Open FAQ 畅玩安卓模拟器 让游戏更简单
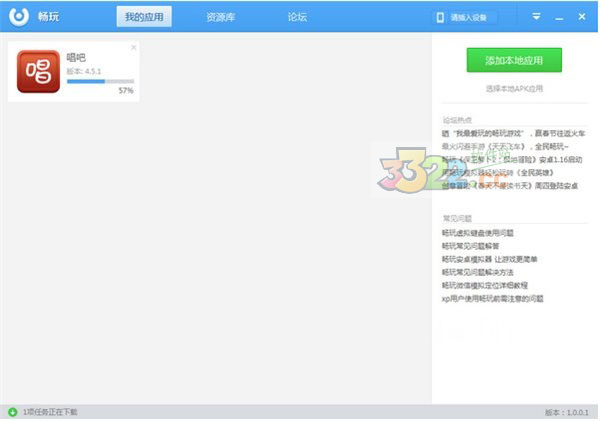Viewport: 600px width, 421px height. pyautogui.click(x=489, y=259)
